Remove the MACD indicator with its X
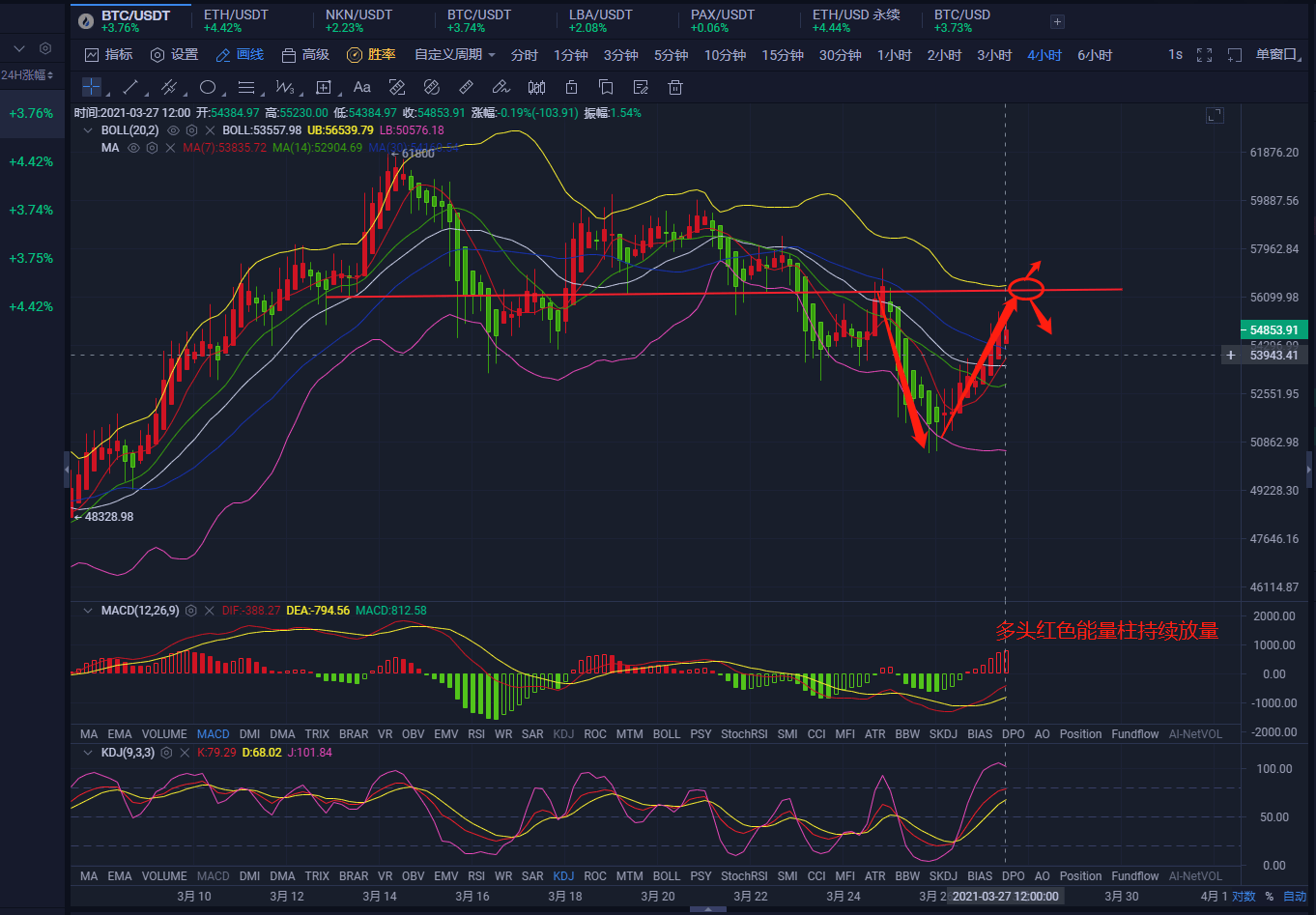Viewport: 1316px width, 915px height. [x=210, y=611]
